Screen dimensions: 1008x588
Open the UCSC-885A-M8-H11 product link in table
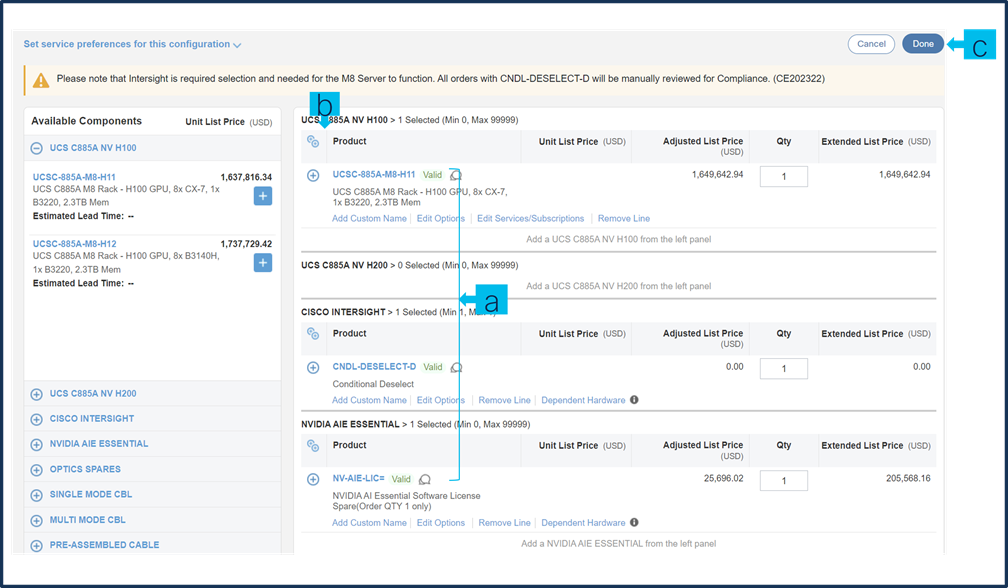(374, 174)
